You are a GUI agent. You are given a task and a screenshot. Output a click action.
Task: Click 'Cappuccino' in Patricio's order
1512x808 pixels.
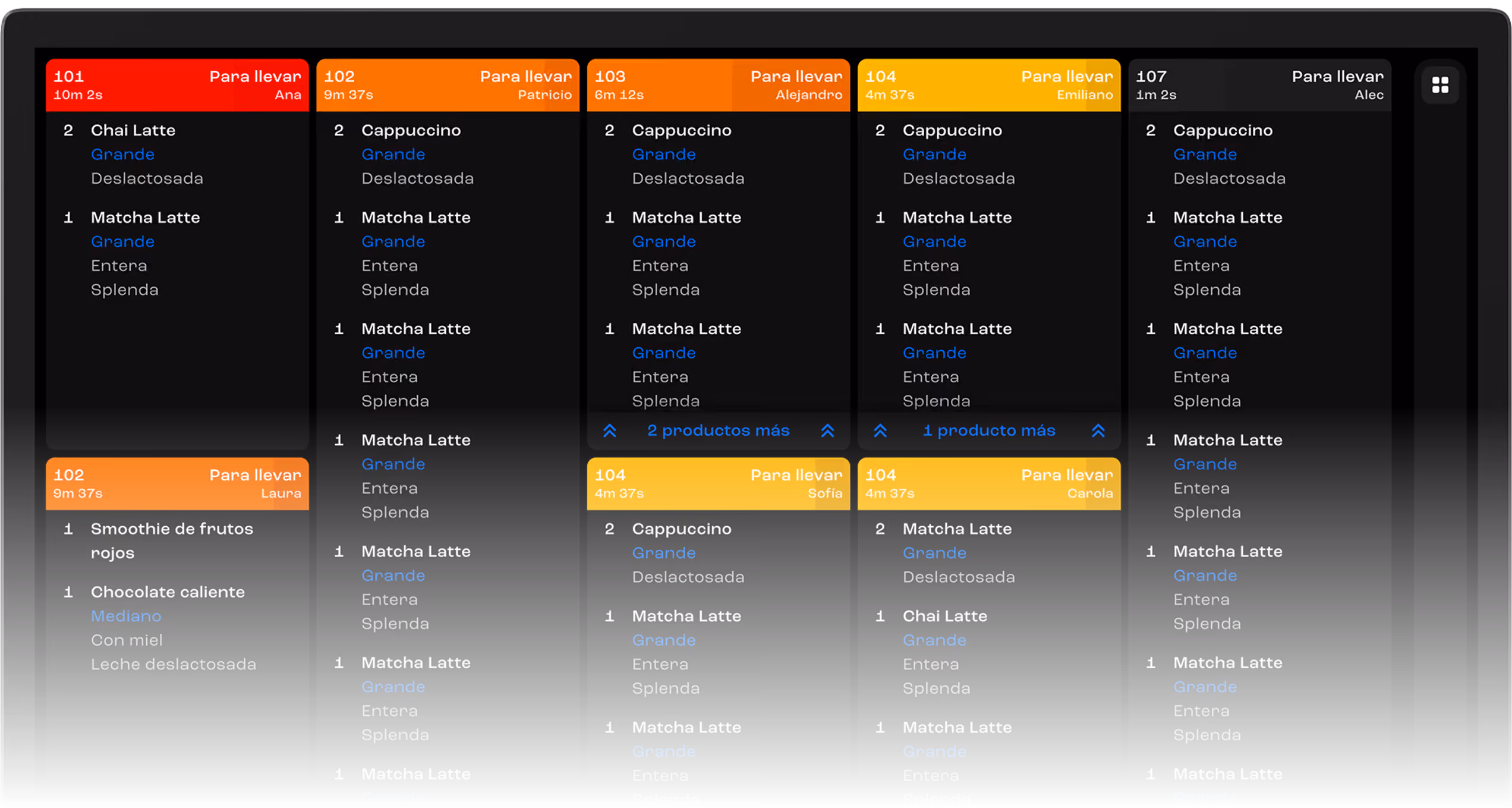click(x=411, y=130)
